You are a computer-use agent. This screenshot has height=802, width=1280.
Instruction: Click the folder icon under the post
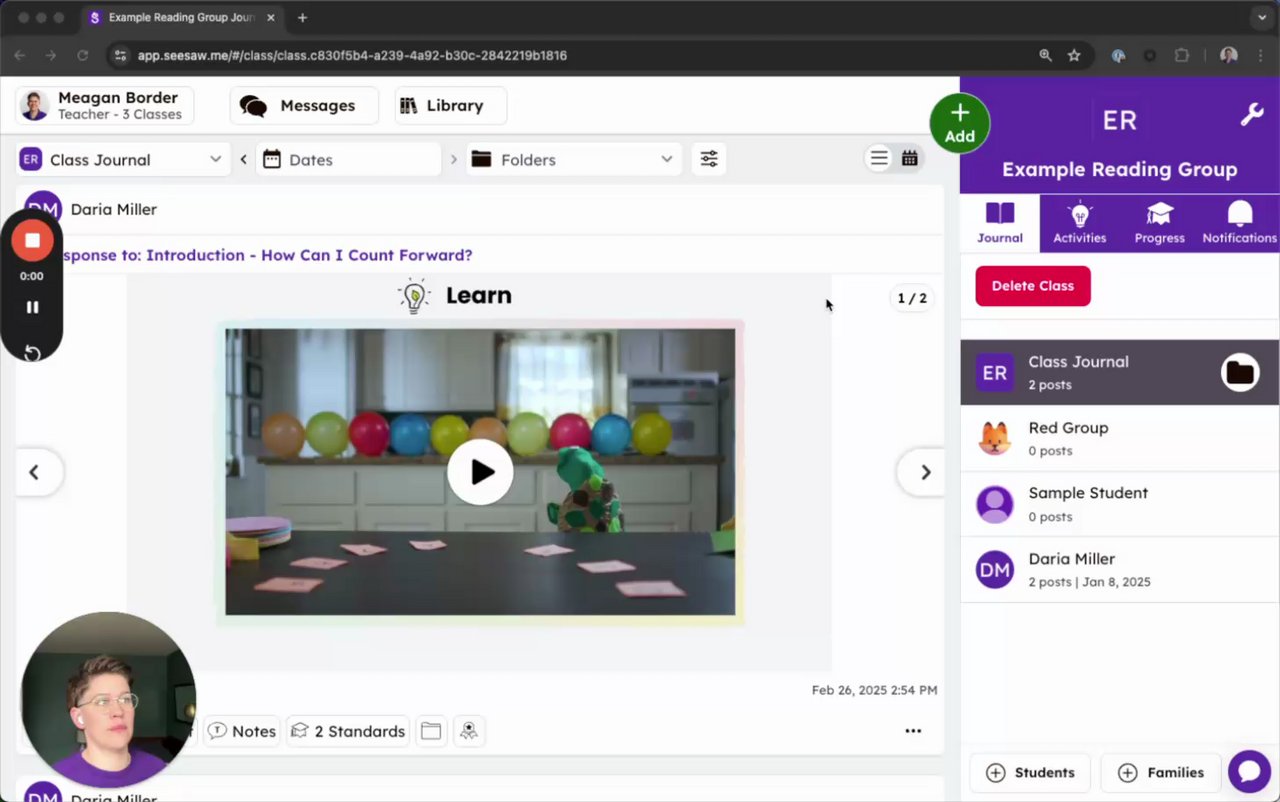(431, 731)
